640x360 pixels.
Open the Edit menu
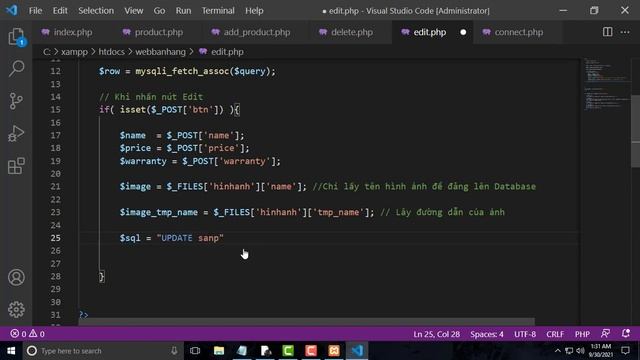[x=60, y=11]
